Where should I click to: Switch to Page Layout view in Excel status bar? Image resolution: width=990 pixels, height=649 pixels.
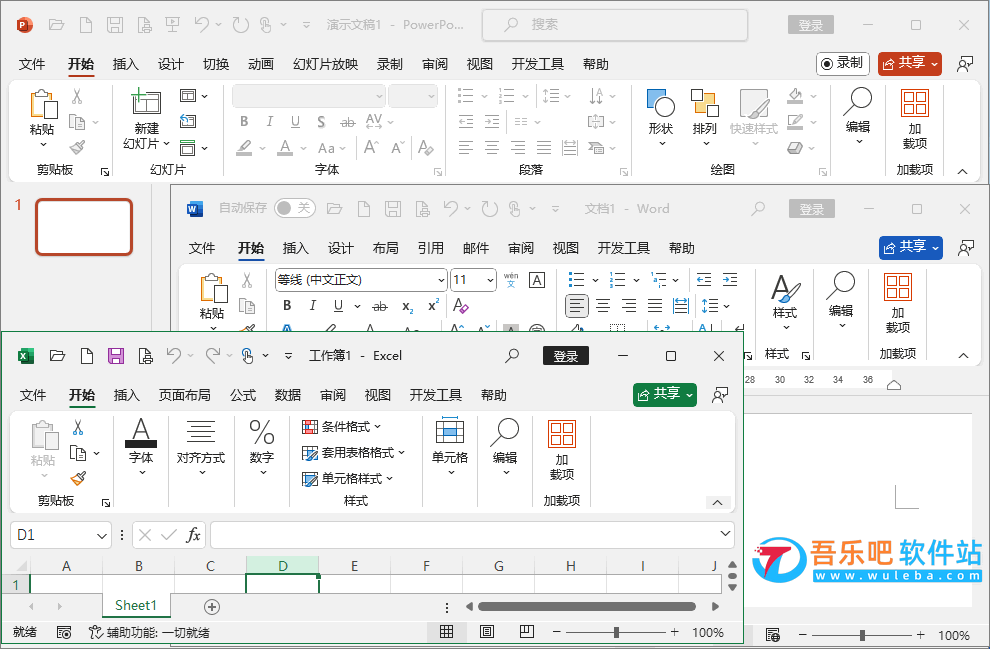click(x=487, y=632)
